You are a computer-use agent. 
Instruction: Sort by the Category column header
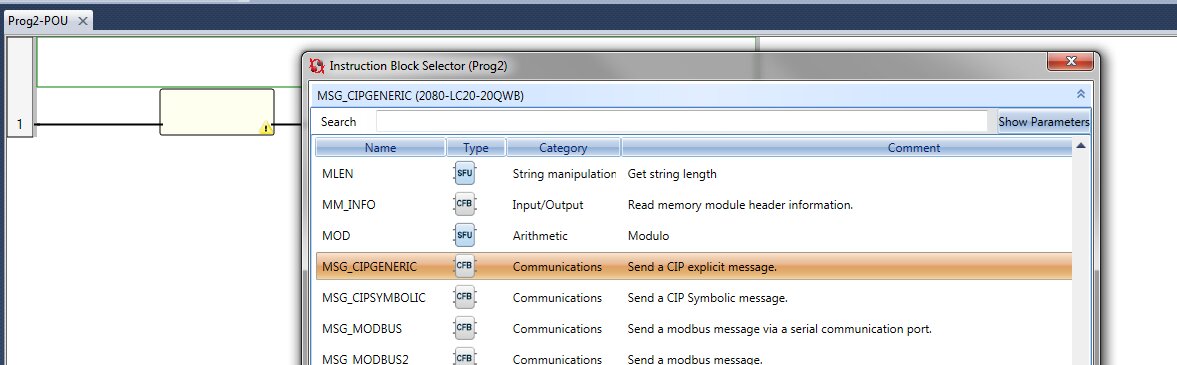[564, 148]
